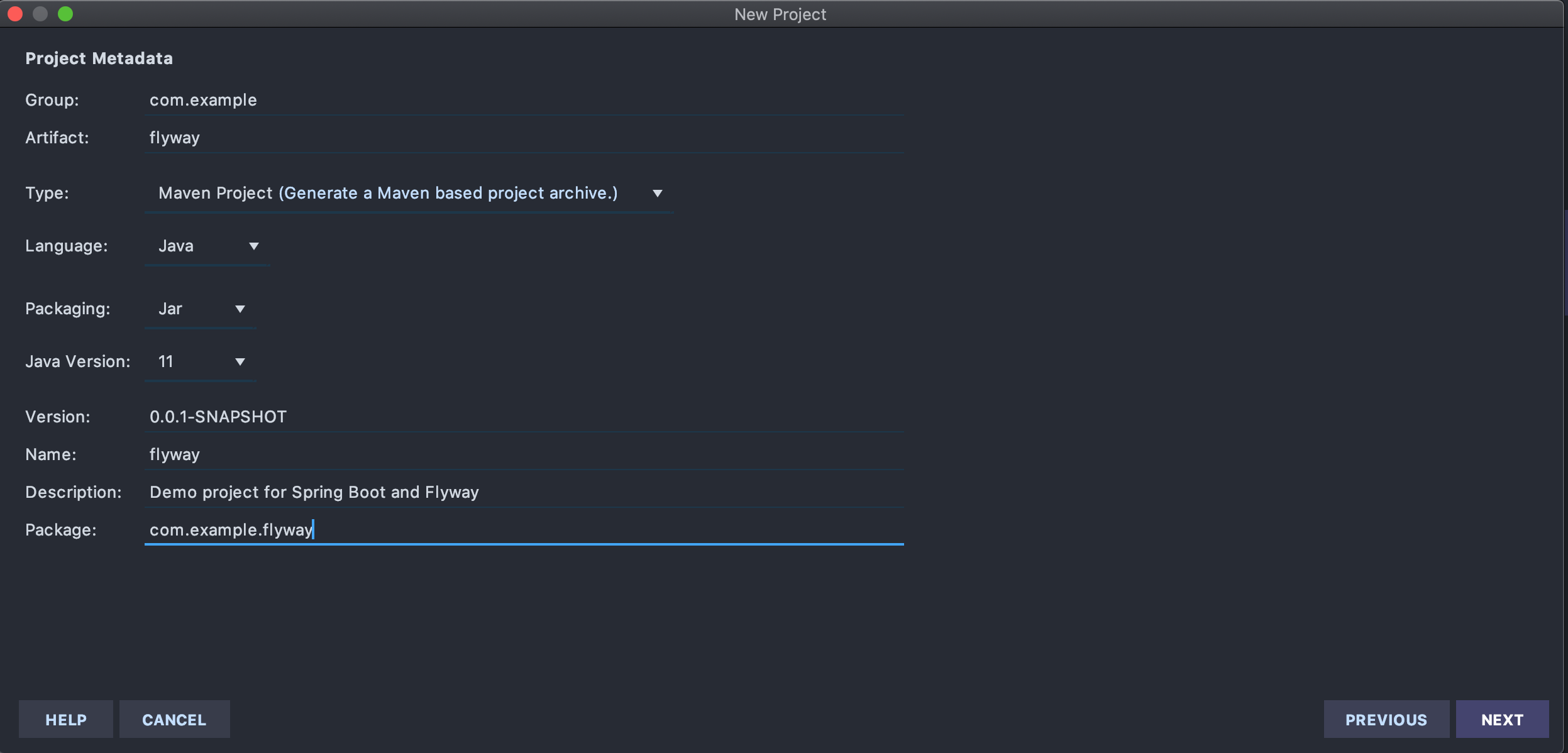Click the Java Version label

78,361
